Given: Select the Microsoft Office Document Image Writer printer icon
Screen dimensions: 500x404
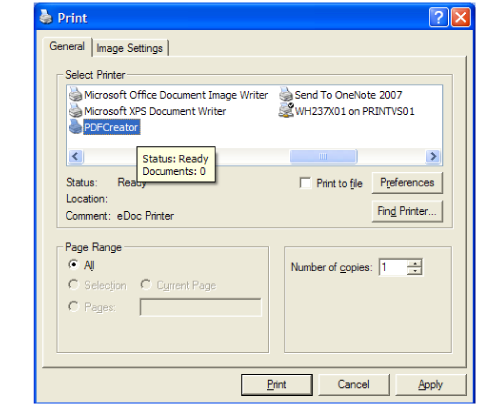Looking at the screenshot, I should [x=75, y=94].
